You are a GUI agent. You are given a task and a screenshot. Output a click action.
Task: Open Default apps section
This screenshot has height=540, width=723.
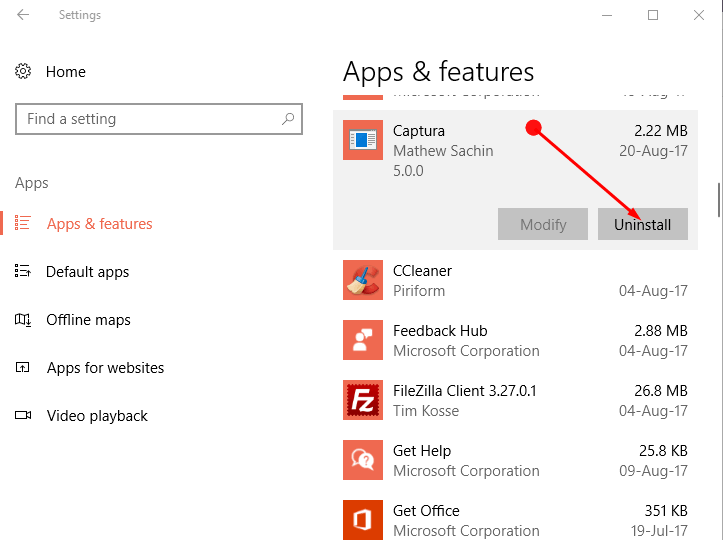coord(88,272)
